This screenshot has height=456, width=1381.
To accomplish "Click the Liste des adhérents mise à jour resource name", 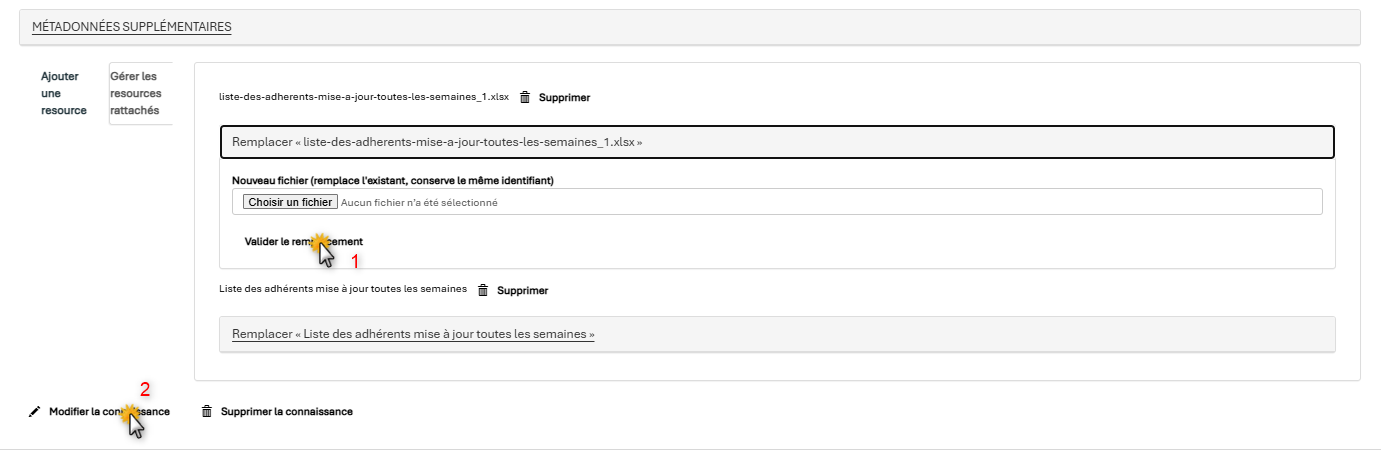I will 343,289.
